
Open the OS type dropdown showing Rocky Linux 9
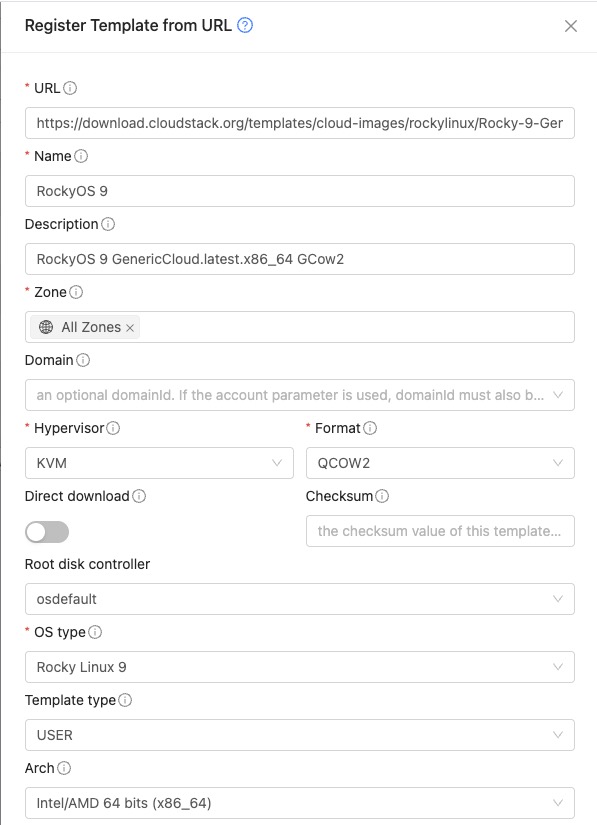[300, 667]
